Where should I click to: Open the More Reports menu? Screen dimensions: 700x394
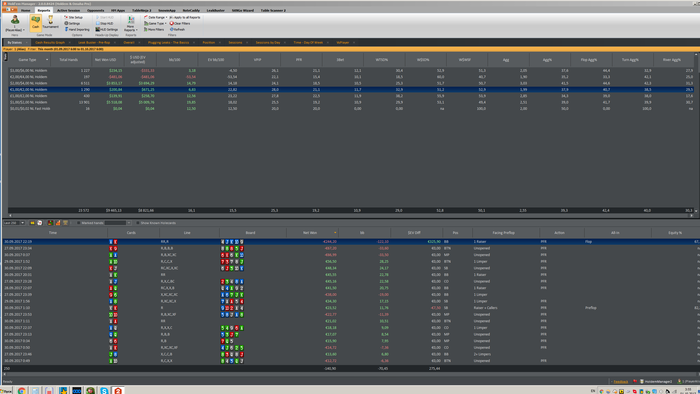[131, 24]
